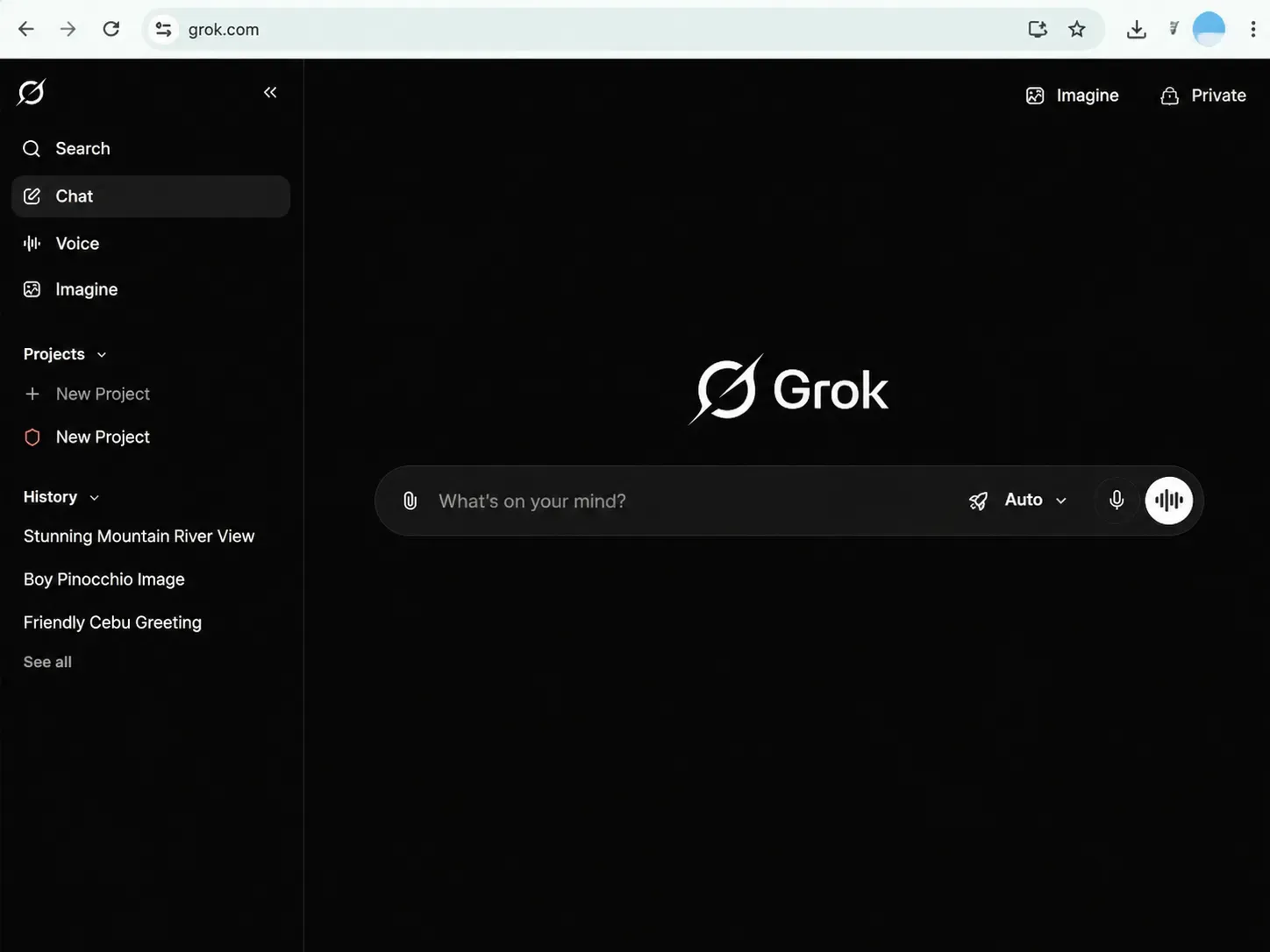Click the microphone dictation icon
Screen dimensions: 1270x952
[1117, 500]
